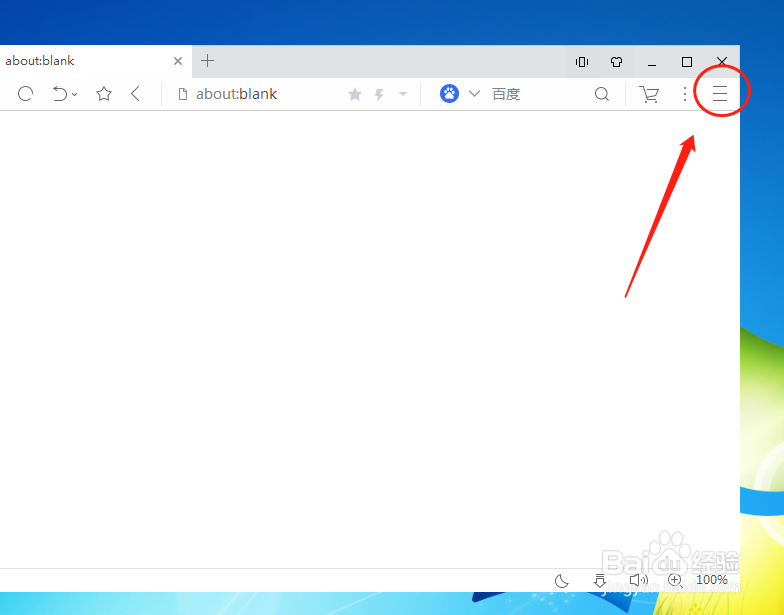Maximize the browser window
Screen dimensions: 784x615
click(687, 62)
